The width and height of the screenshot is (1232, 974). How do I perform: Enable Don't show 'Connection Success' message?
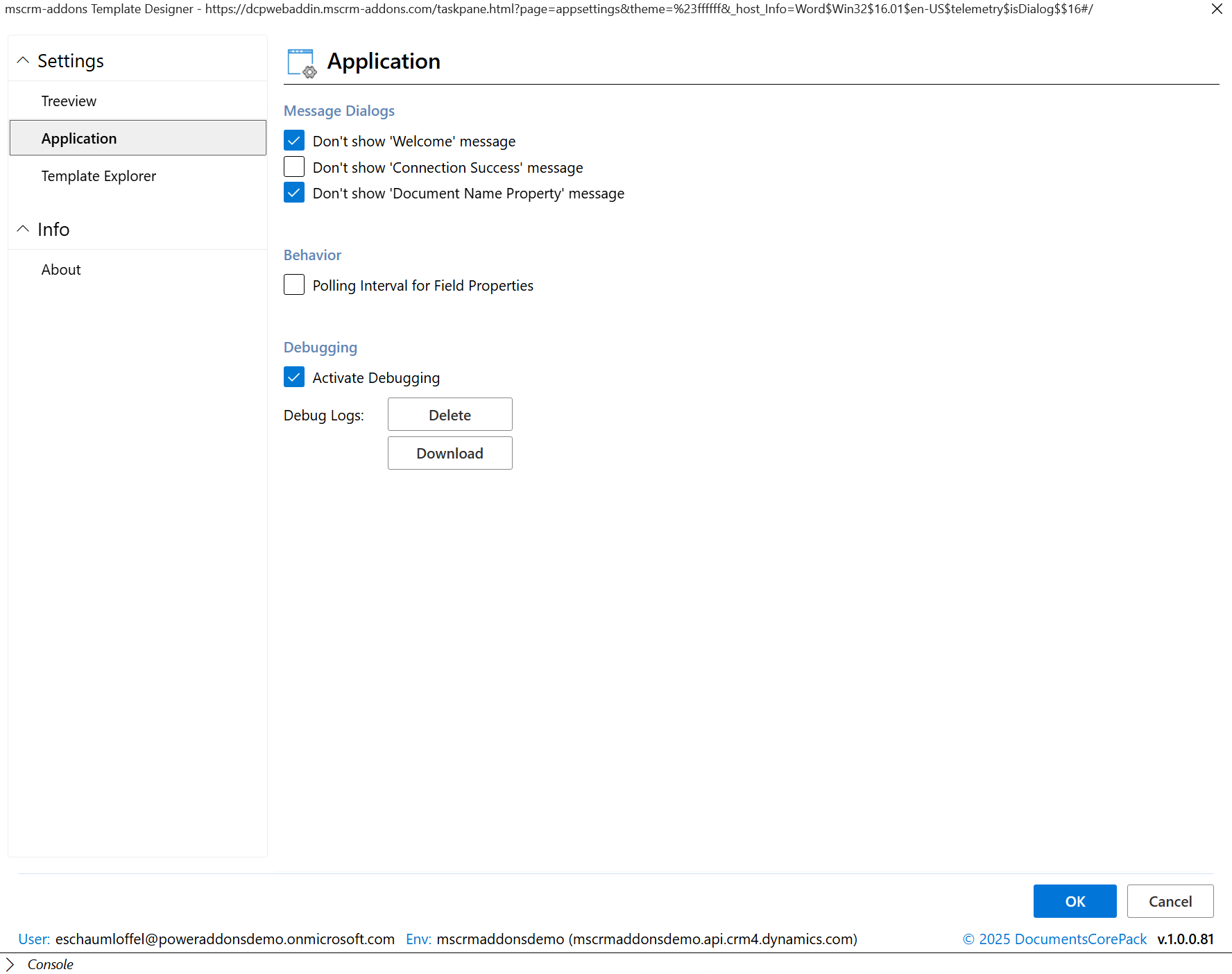click(x=294, y=167)
